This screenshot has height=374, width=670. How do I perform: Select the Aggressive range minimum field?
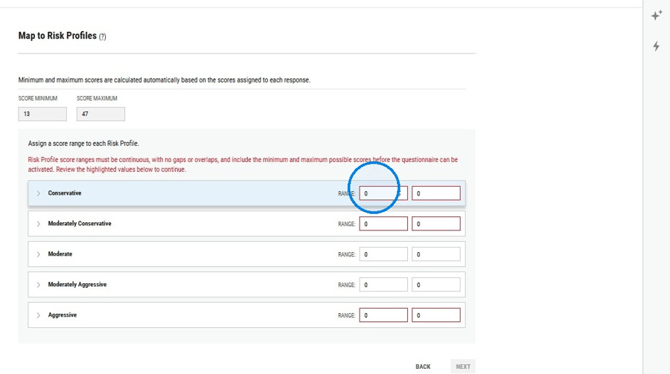pyautogui.click(x=383, y=315)
